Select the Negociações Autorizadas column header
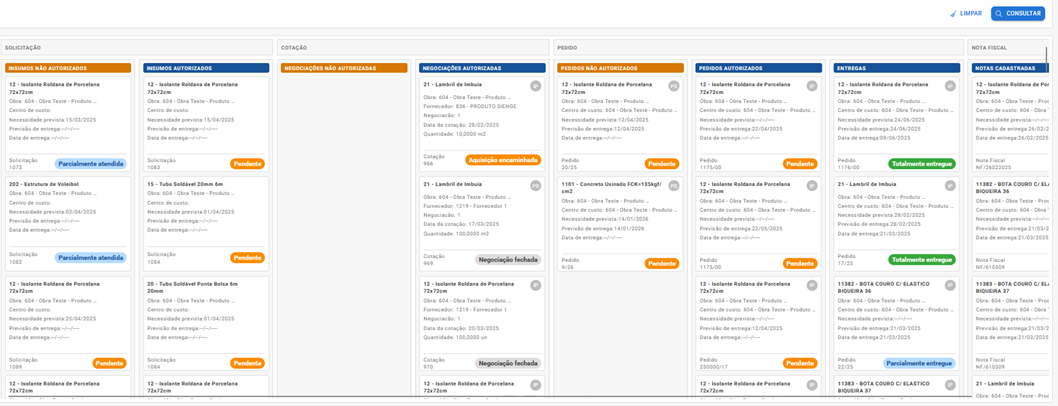Screen dimensions: 1058x406 (x=482, y=68)
